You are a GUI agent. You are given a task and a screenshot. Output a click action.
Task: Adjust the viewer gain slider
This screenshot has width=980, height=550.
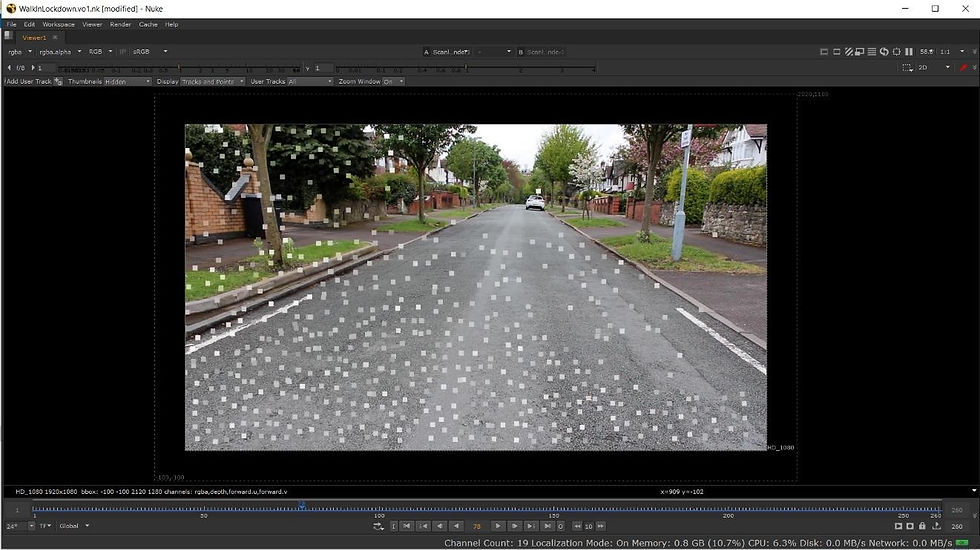(178, 68)
